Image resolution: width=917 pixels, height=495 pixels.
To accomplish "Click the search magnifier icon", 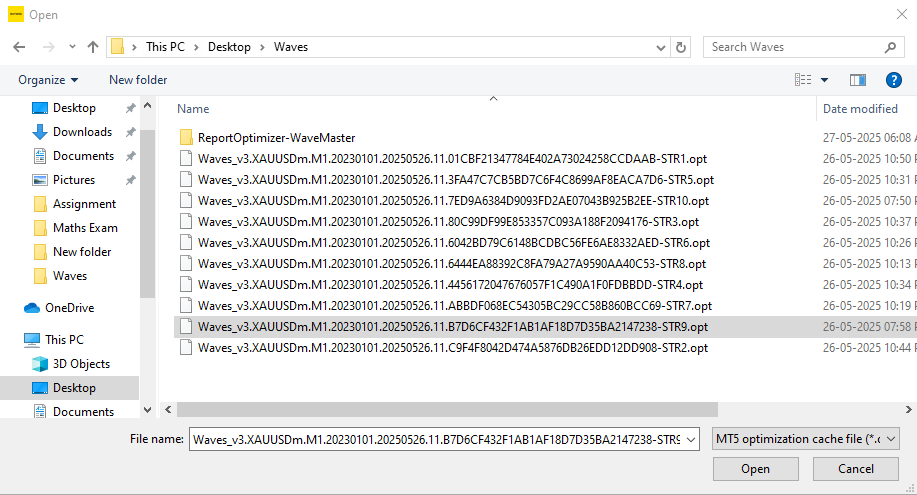I will (890, 47).
